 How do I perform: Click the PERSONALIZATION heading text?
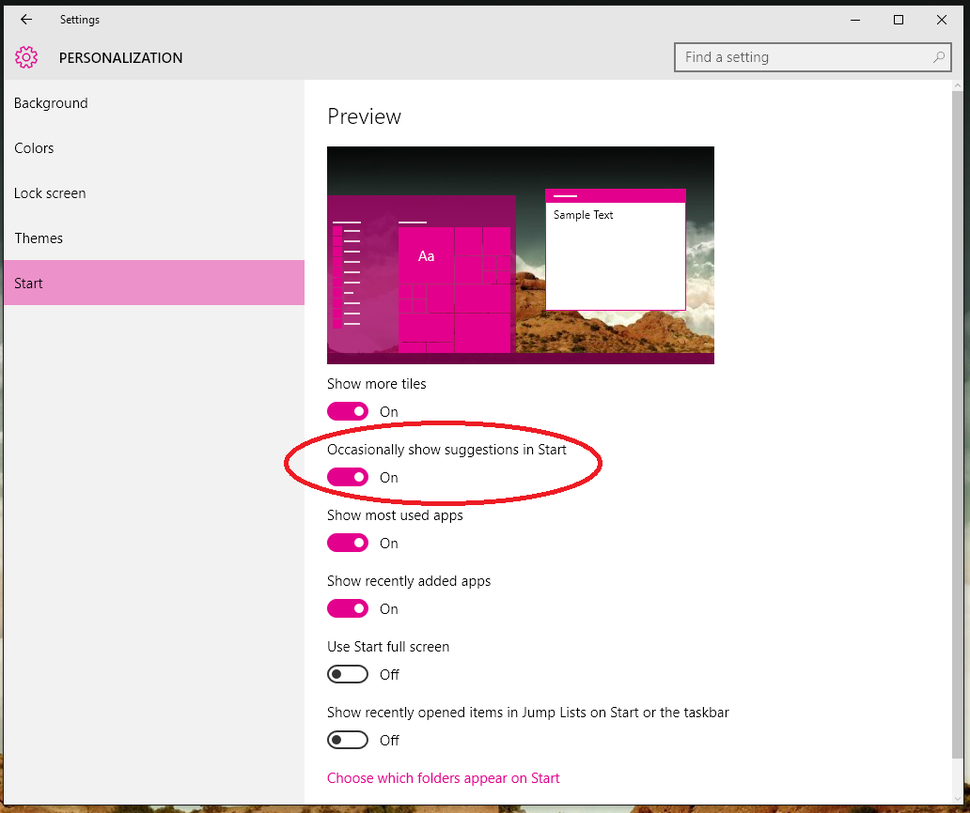tap(121, 58)
